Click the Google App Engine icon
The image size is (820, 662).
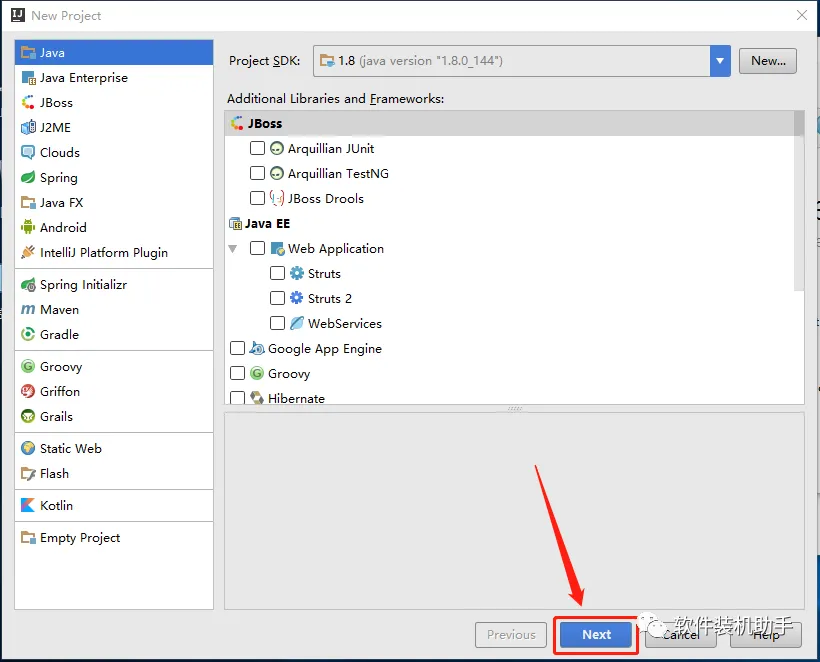(x=257, y=348)
